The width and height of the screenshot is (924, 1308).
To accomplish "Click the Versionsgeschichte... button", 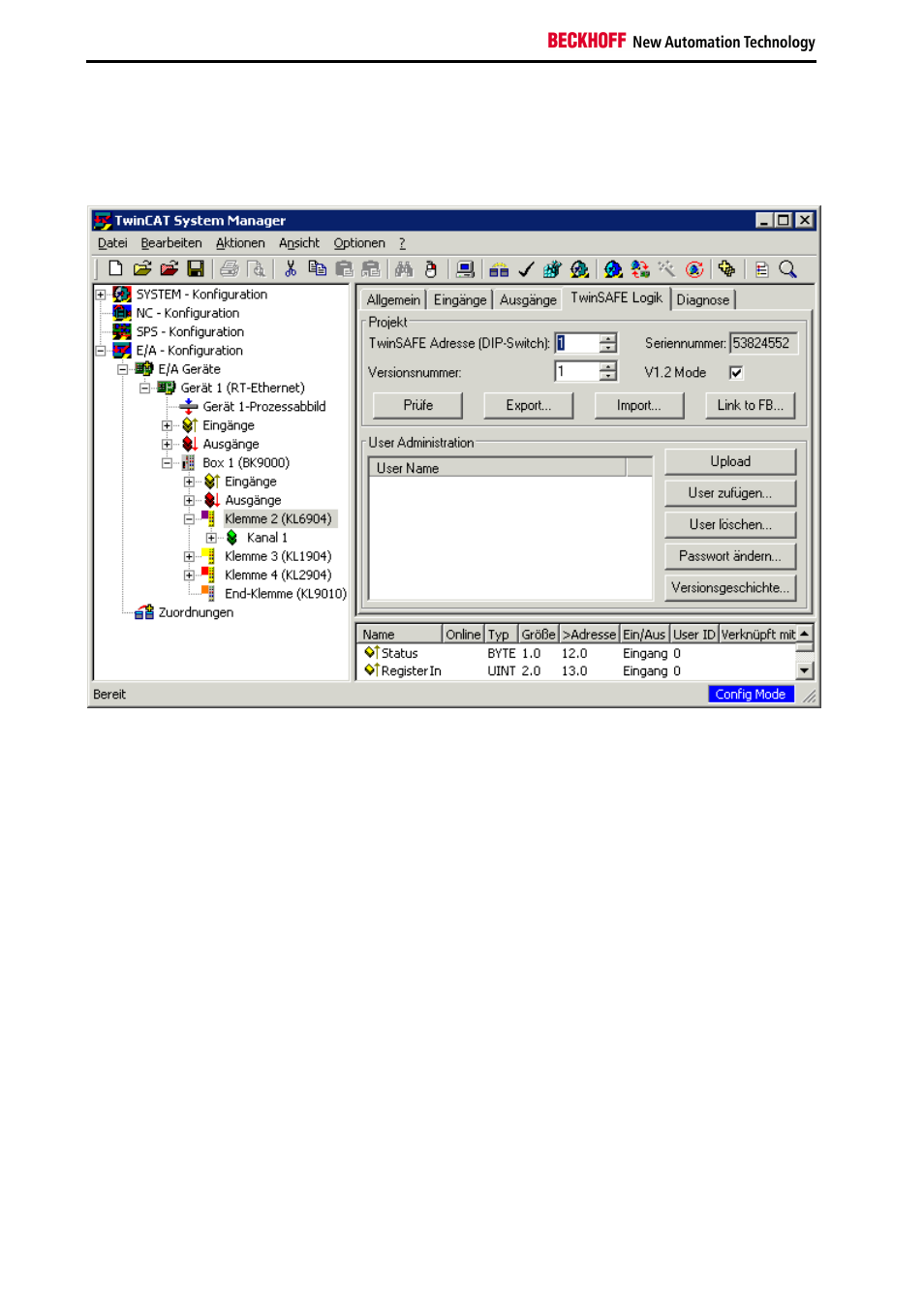I will [x=730, y=588].
